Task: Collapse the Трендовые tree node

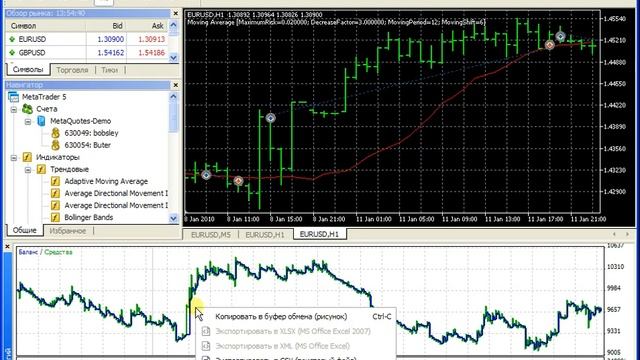Action: pyautogui.click(x=28, y=169)
